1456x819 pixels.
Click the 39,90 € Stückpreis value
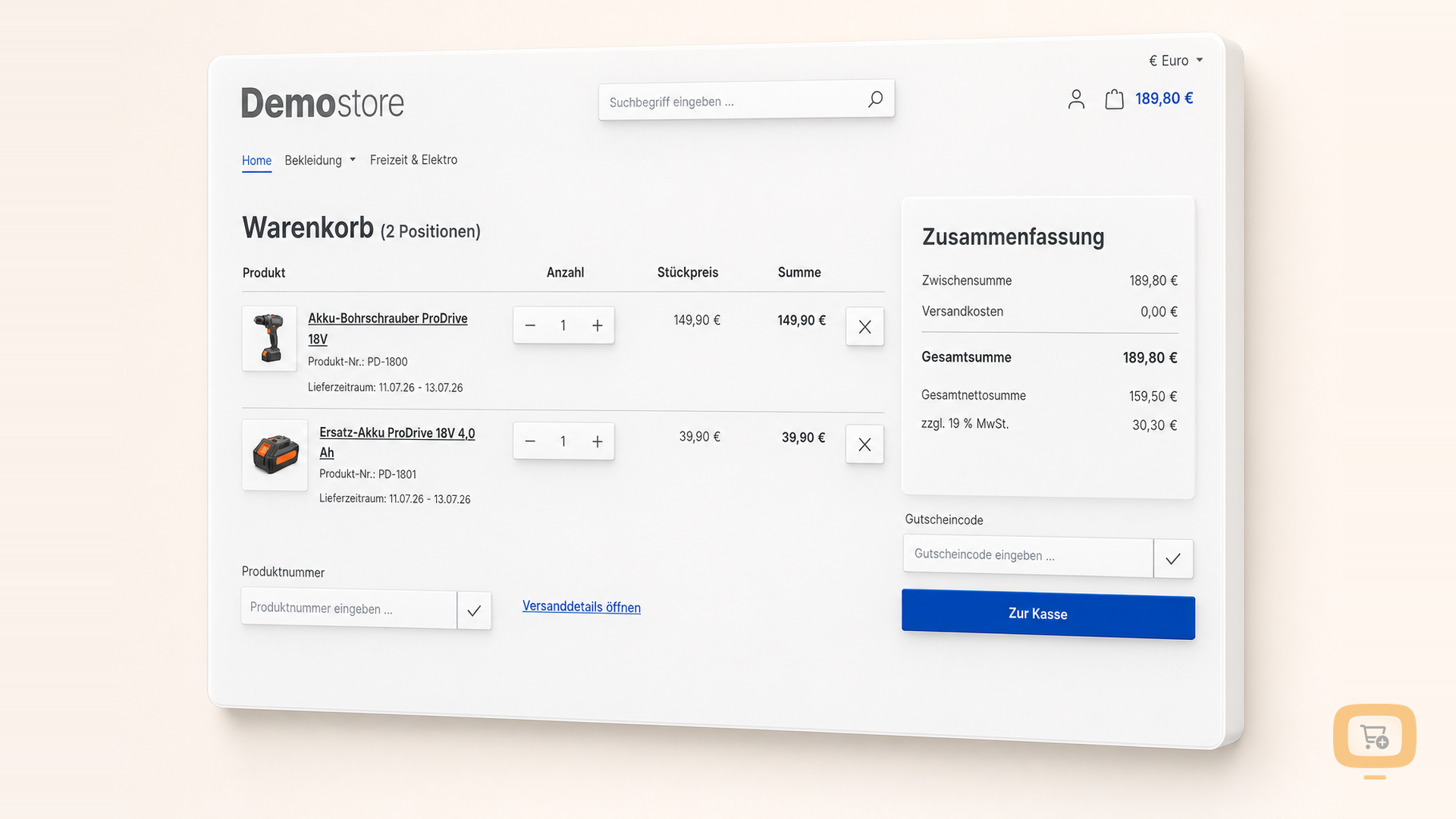699,437
